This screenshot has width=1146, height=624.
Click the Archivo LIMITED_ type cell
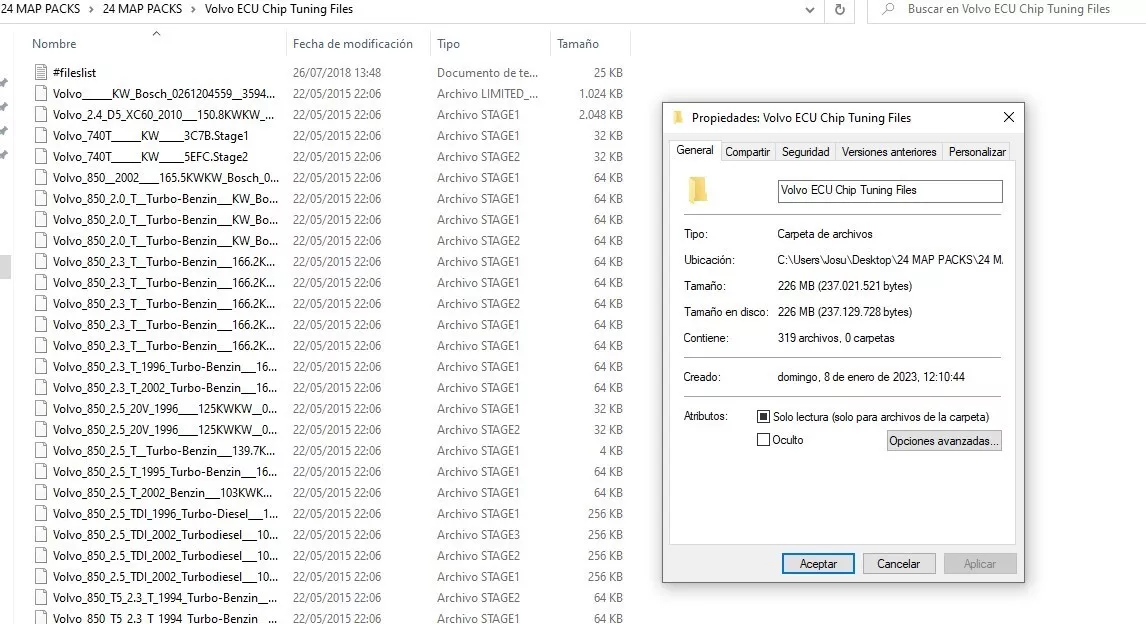pyautogui.click(x=487, y=94)
